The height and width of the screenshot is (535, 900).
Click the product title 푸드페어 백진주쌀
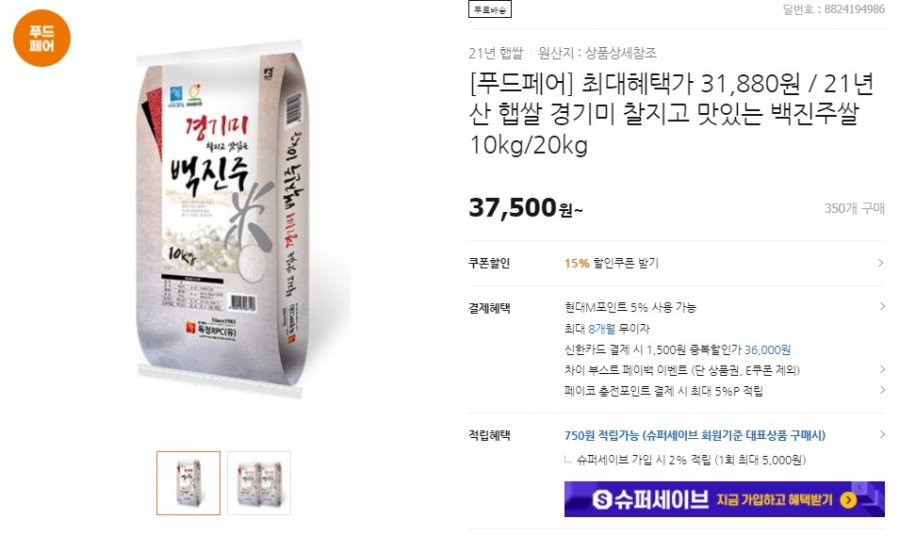(x=672, y=114)
